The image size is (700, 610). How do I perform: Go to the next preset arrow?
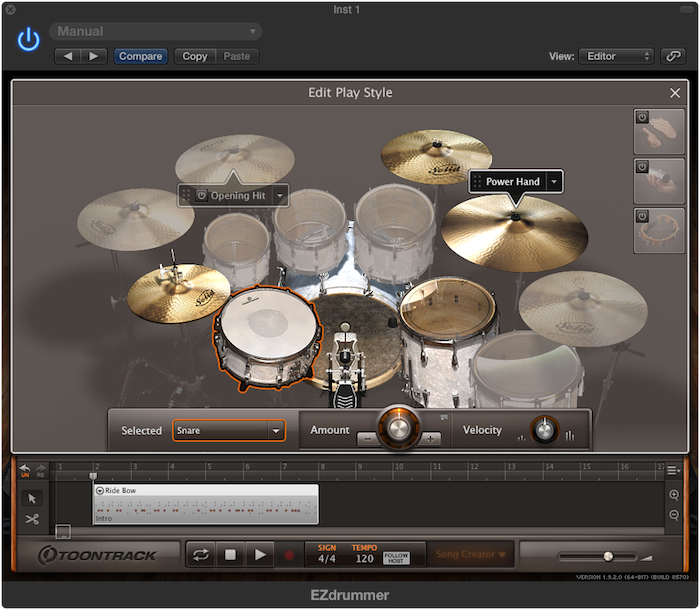pos(94,56)
